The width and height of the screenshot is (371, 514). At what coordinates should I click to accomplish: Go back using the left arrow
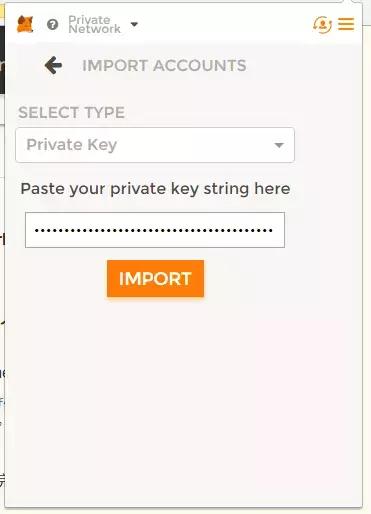click(53, 65)
